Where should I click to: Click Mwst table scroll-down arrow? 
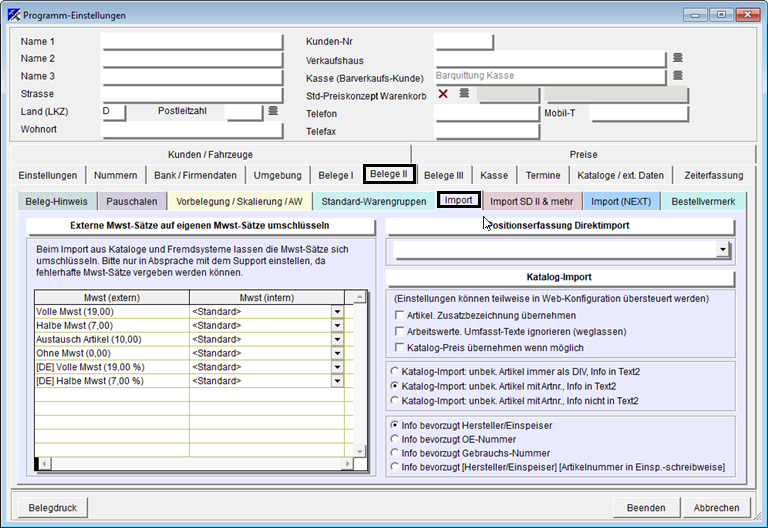tap(360, 451)
